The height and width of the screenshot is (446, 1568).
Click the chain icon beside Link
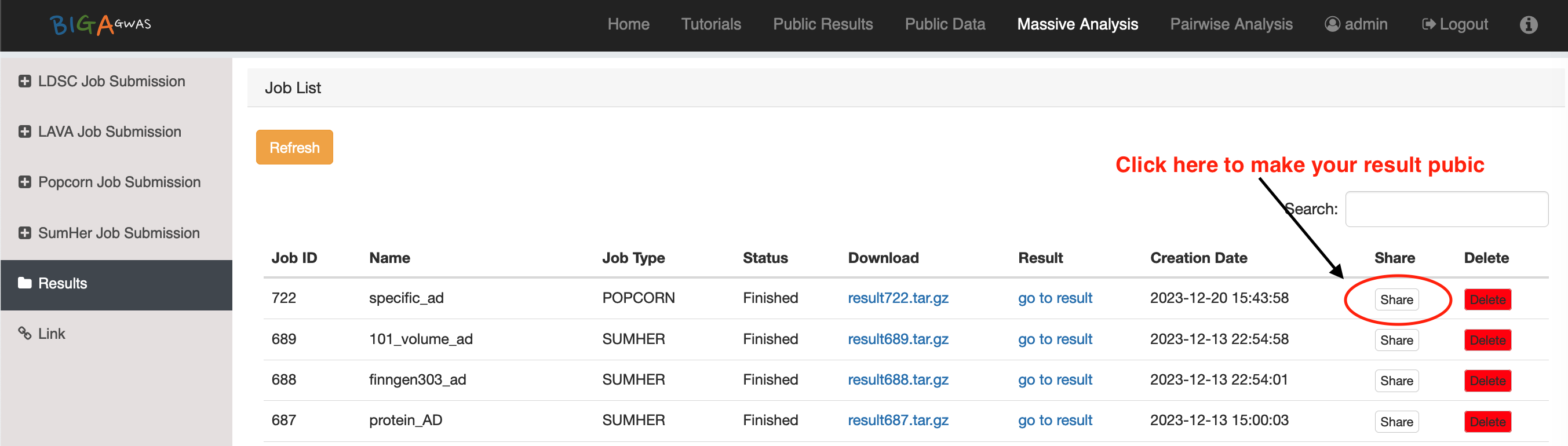(24, 334)
